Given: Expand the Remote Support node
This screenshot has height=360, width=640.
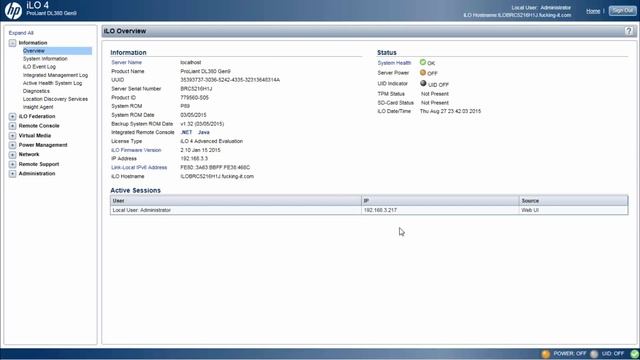Looking at the screenshot, I should click(x=12, y=164).
